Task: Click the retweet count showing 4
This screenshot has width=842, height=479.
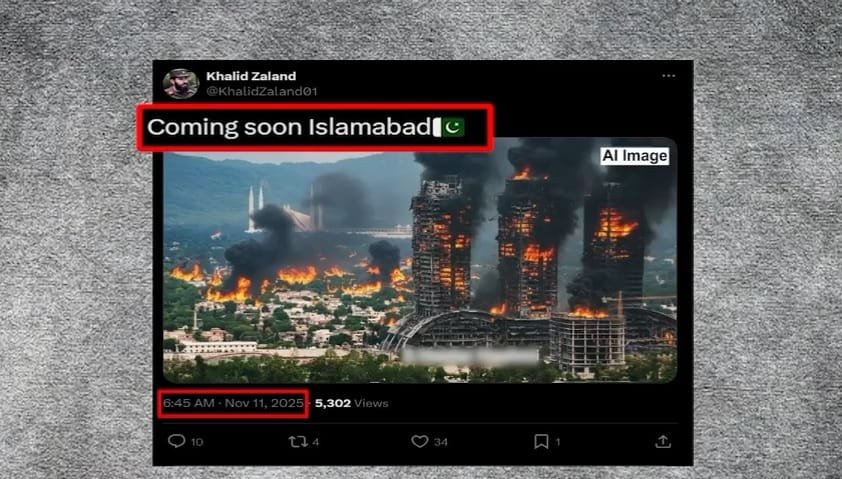Action: click(316, 442)
